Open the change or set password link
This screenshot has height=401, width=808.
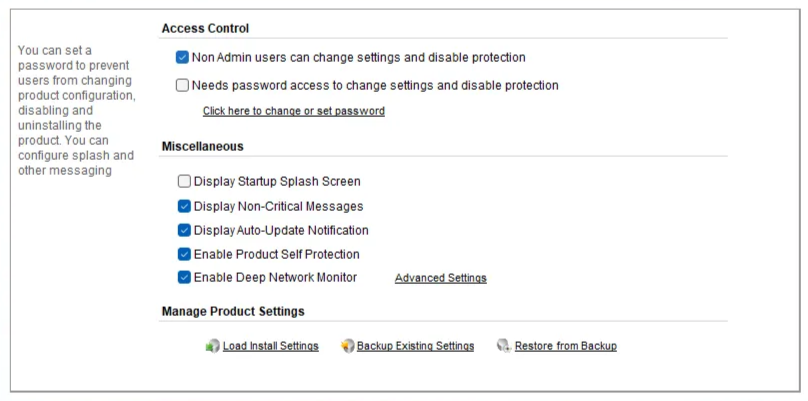pyautogui.click(x=293, y=111)
